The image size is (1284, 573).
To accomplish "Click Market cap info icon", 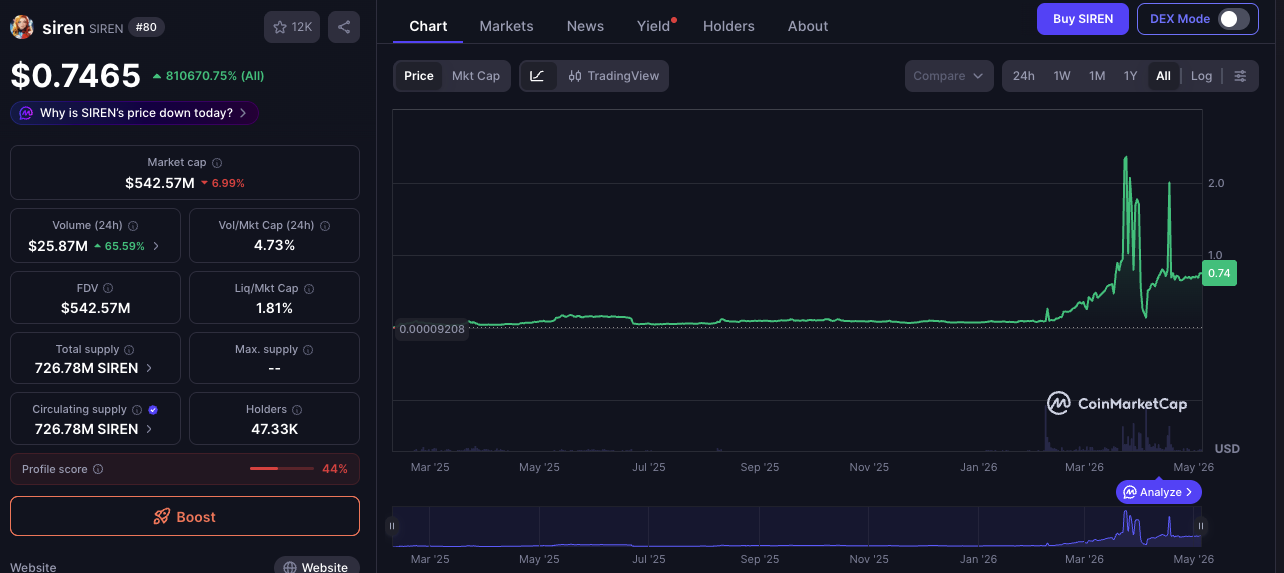I will (217, 163).
